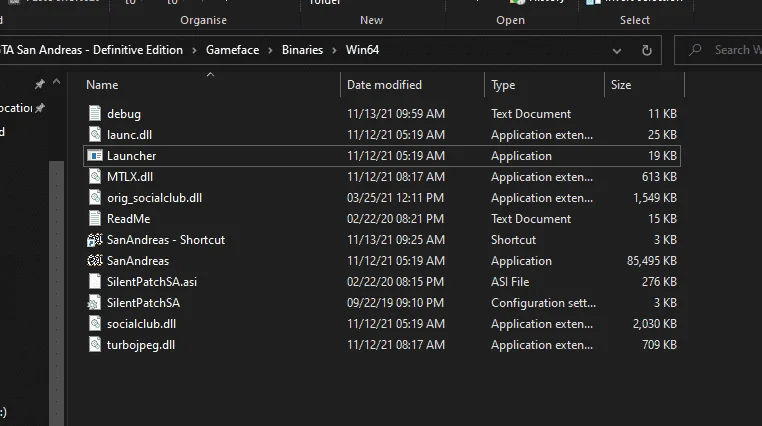Select the SanAndreas - Shortcut file name
This screenshot has width=762, height=426.
[166, 239]
